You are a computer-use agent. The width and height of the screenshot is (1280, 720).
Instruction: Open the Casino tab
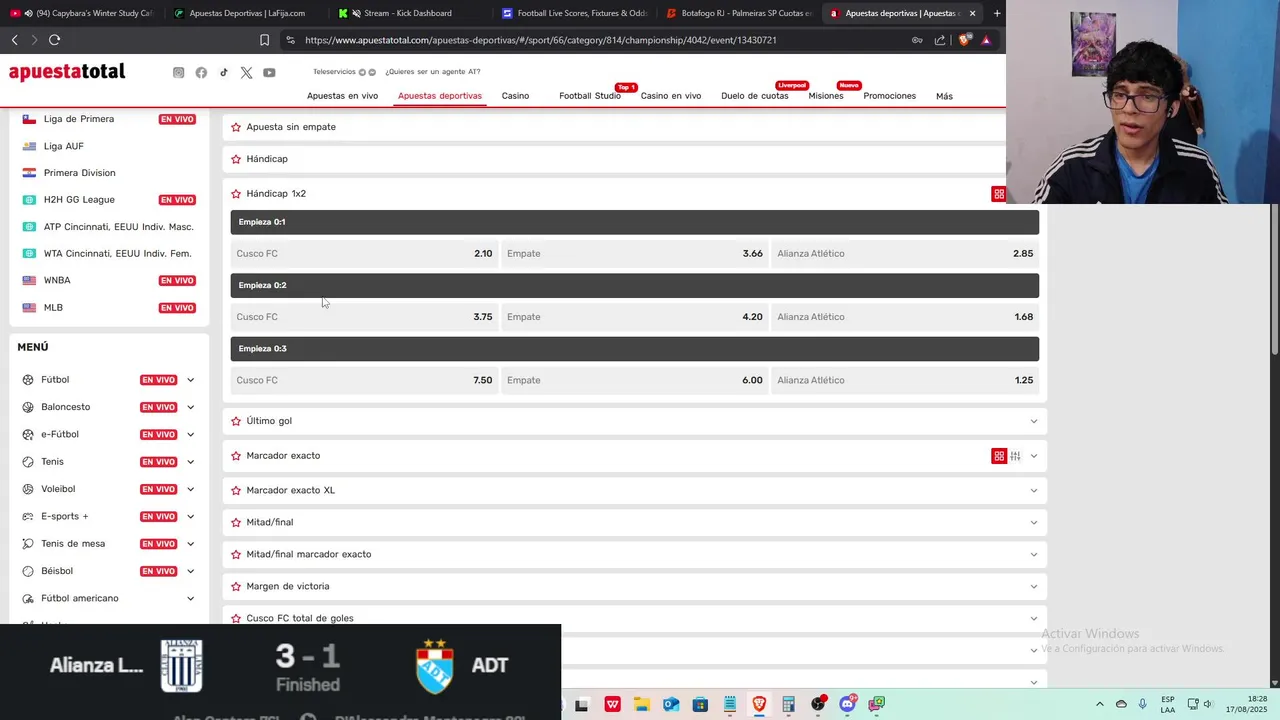[515, 96]
